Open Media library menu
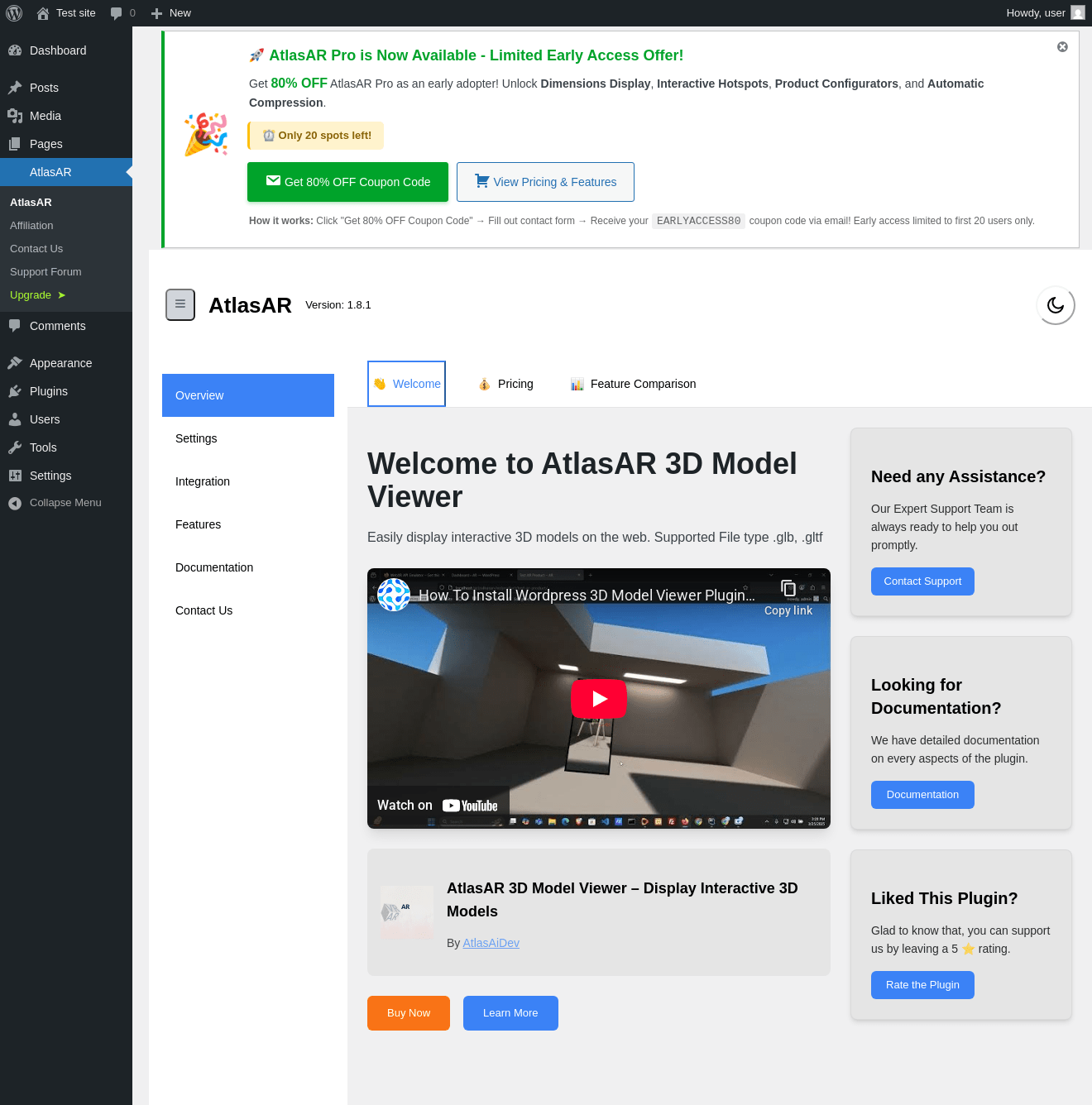Screen dimensions: 1092x1105 click(66, 116)
